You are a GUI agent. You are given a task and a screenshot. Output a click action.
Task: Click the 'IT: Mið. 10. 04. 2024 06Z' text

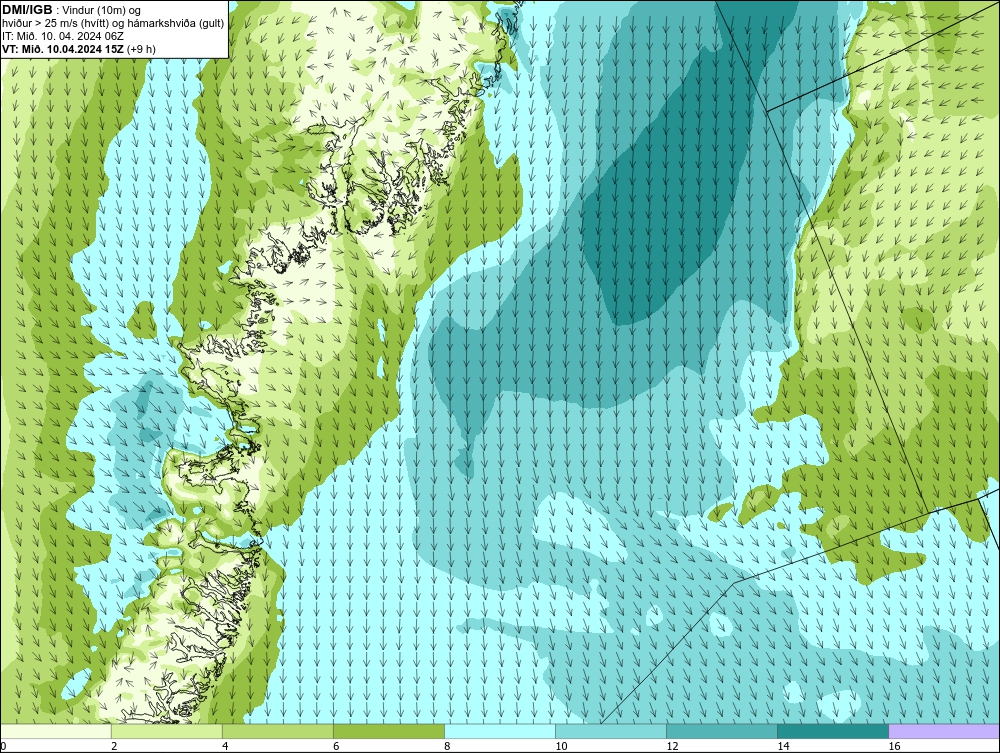64,36
